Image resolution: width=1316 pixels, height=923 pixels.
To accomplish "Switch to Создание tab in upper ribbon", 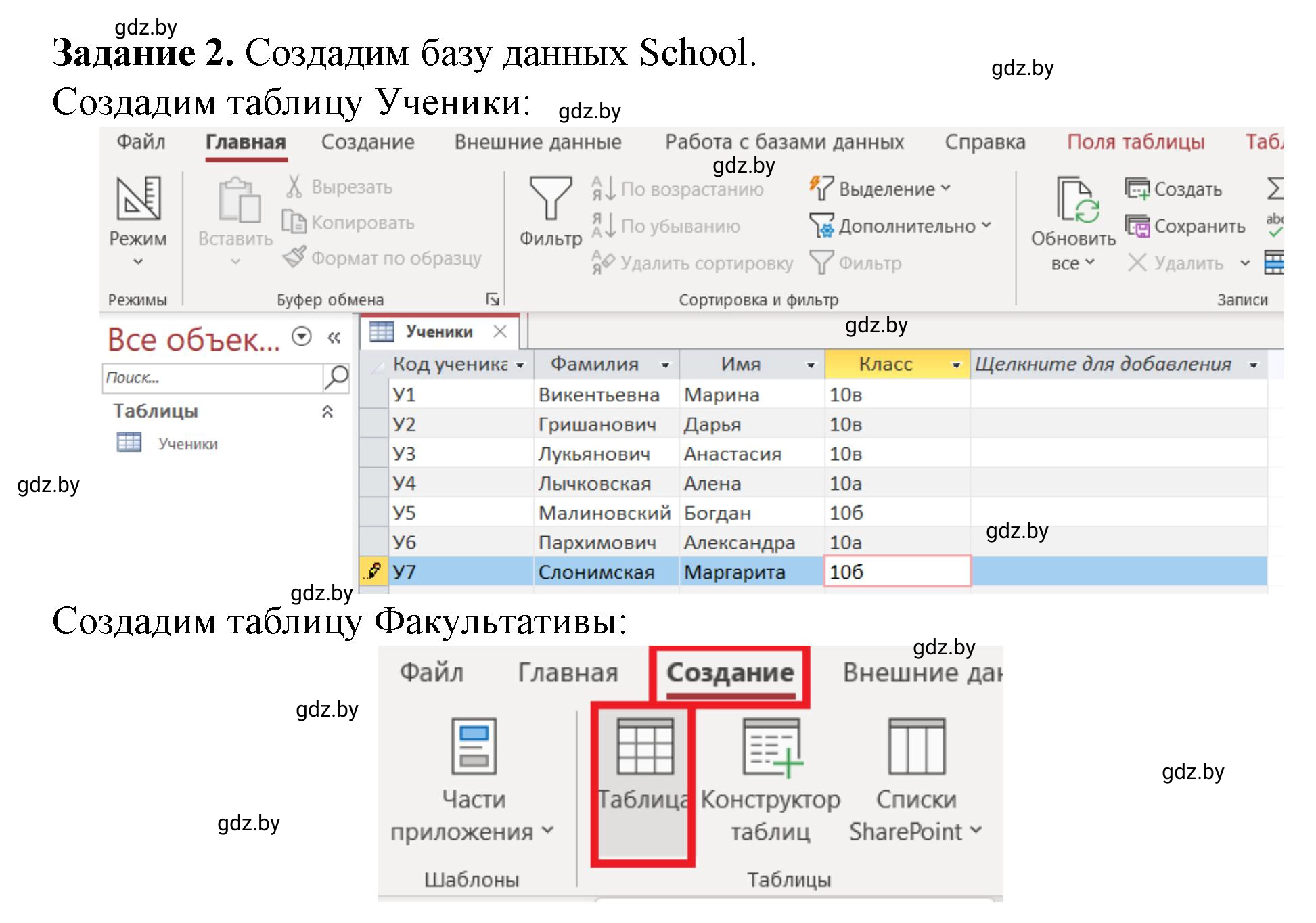I will point(368,142).
